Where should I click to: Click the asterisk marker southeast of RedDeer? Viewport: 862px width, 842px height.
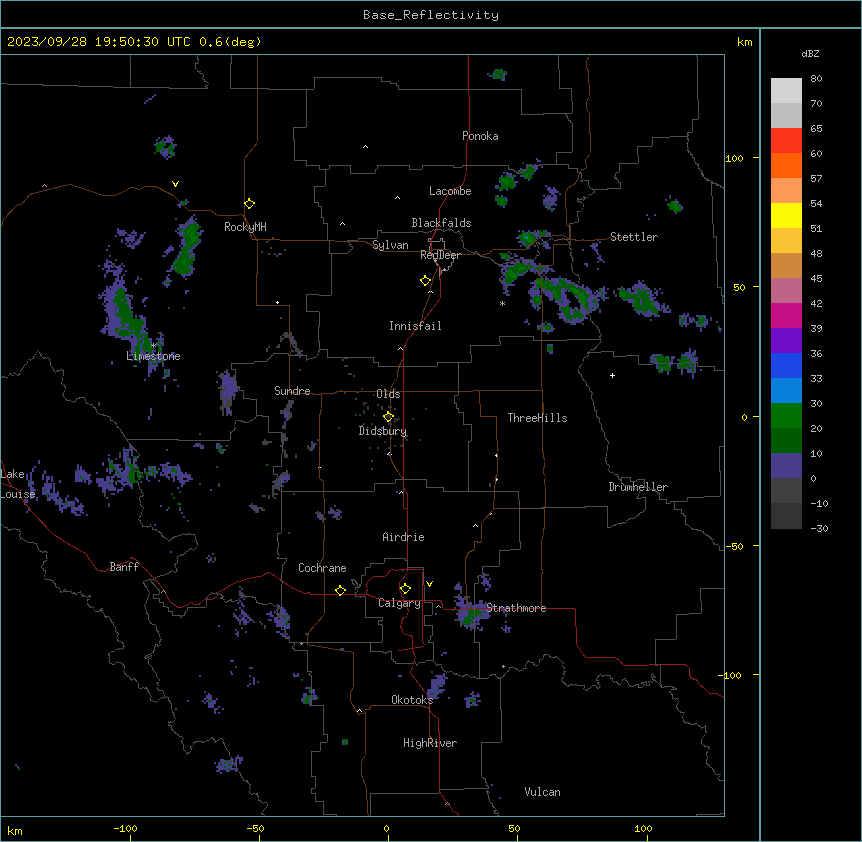(502, 303)
